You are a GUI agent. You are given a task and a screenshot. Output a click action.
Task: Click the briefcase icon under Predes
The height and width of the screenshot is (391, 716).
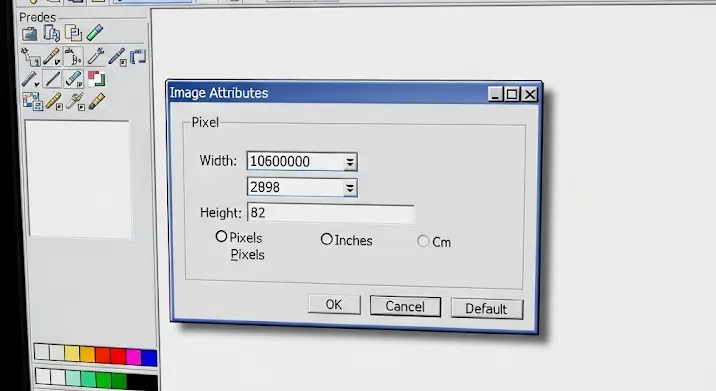(x=30, y=34)
